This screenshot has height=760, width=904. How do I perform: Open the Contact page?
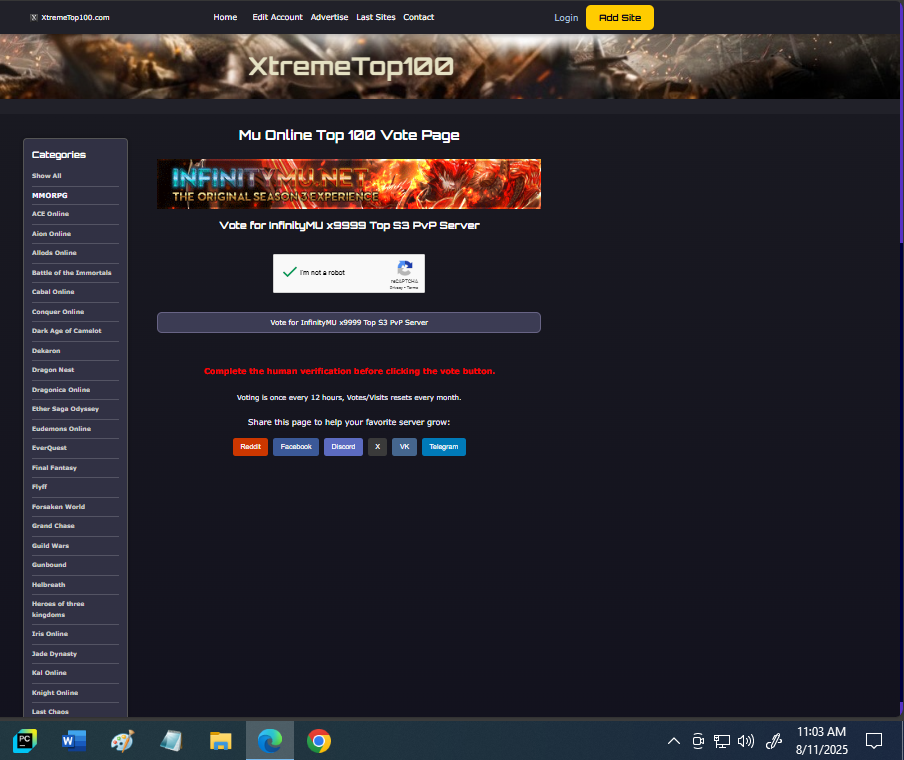[x=419, y=17]
